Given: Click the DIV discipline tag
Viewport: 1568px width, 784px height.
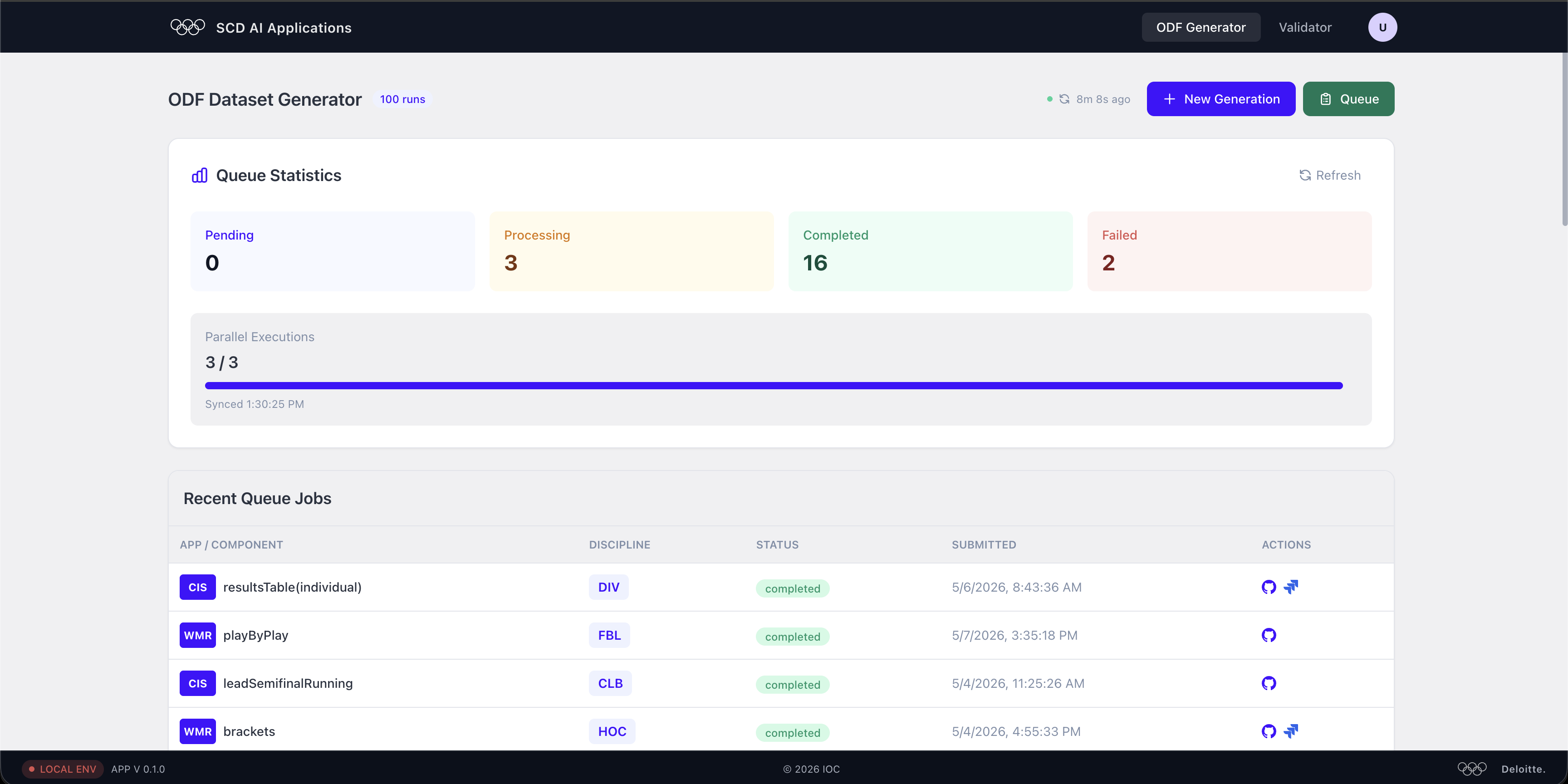Looking at the screenshot, I should click(609, 588).
